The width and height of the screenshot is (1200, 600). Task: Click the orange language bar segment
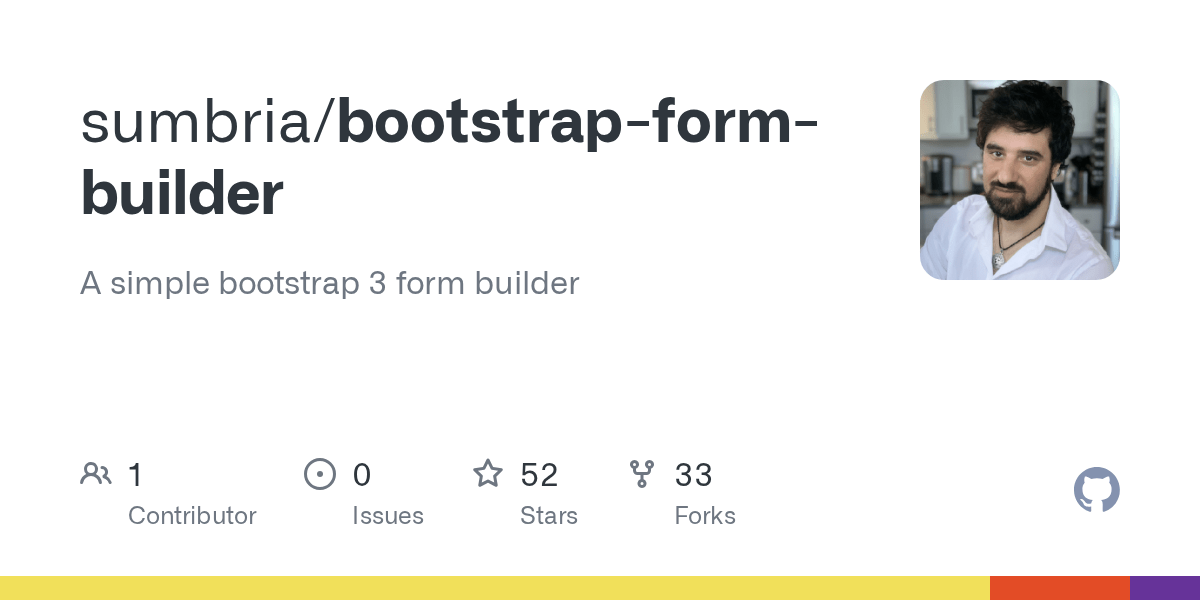pyautogui.click(x=1060, y=588)
